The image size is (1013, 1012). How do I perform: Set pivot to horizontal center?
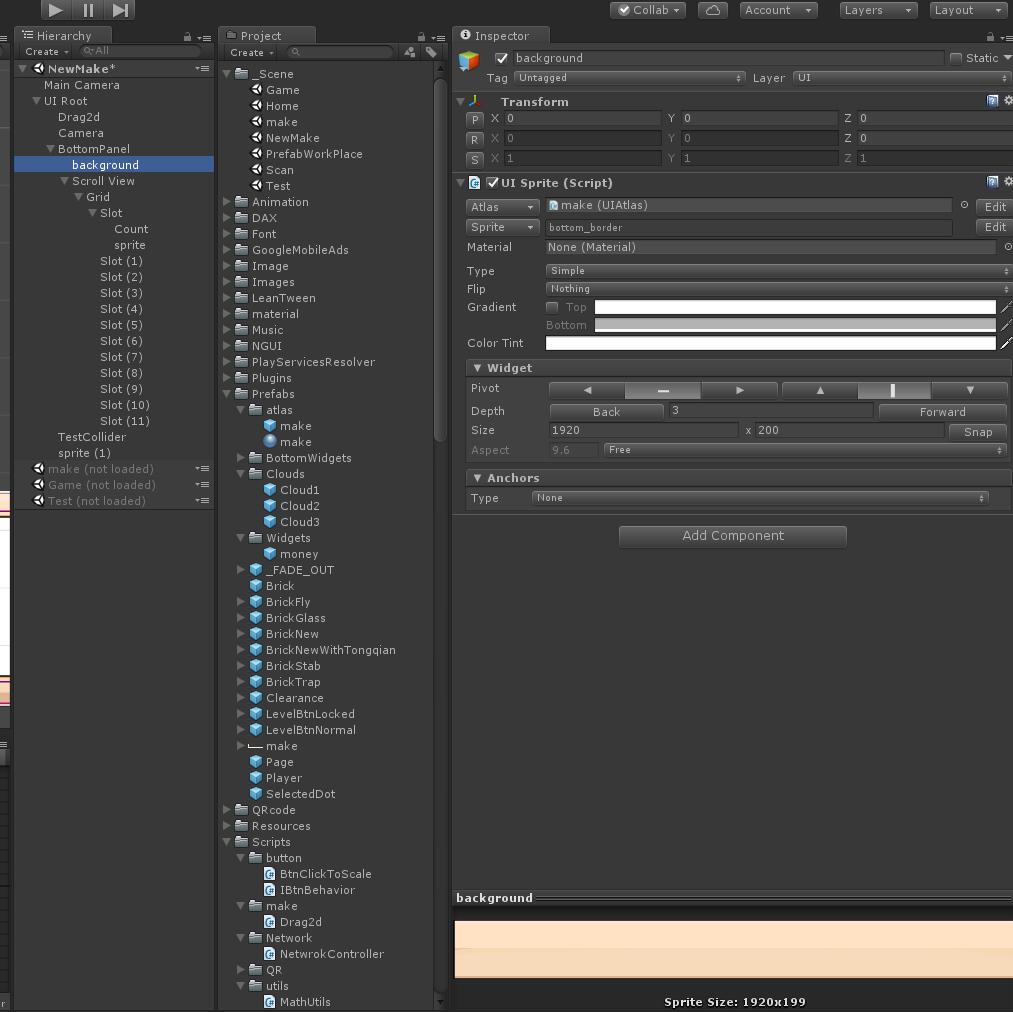[663, 390]
